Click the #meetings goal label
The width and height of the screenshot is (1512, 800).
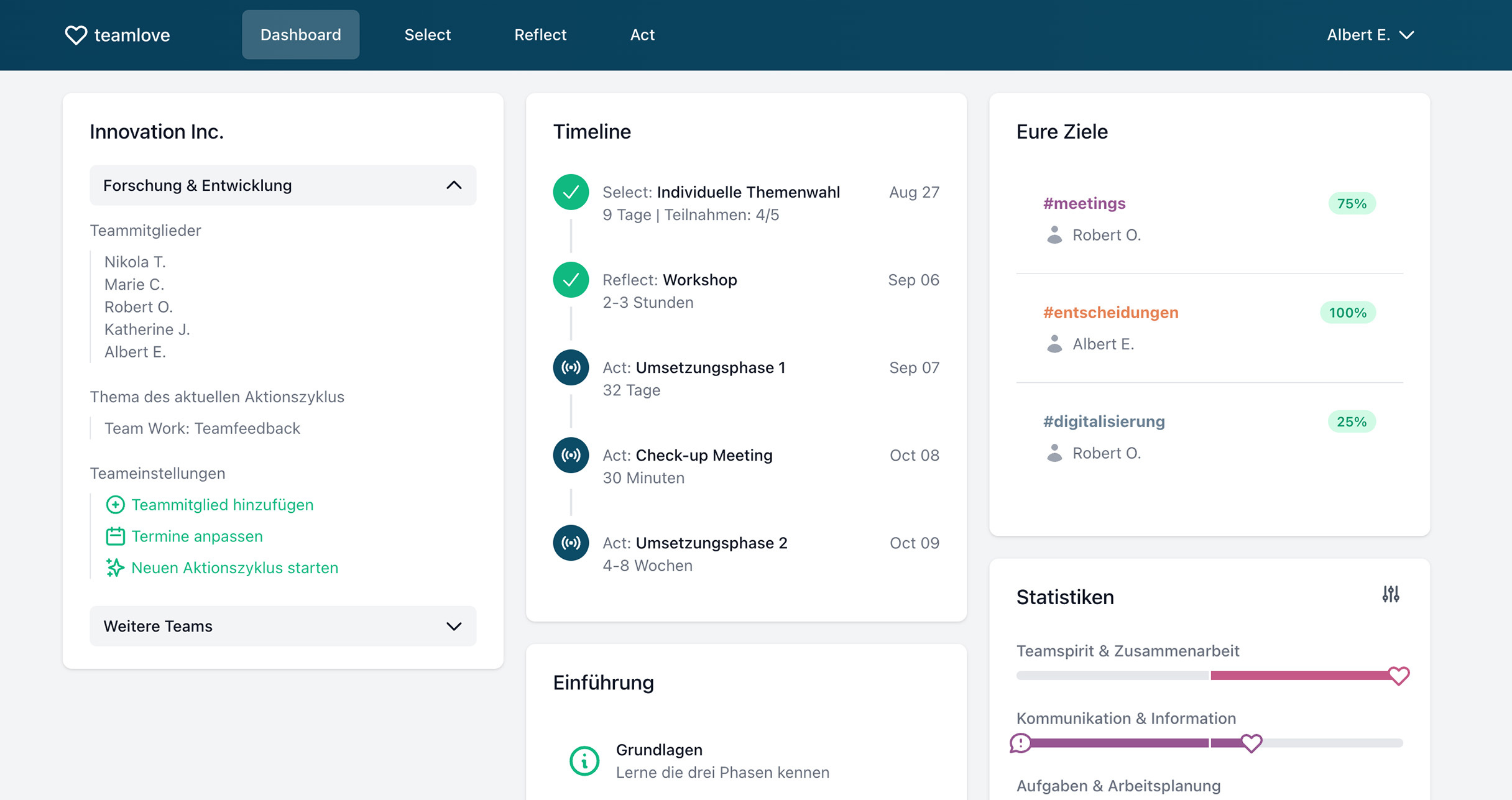(1085, 203)
